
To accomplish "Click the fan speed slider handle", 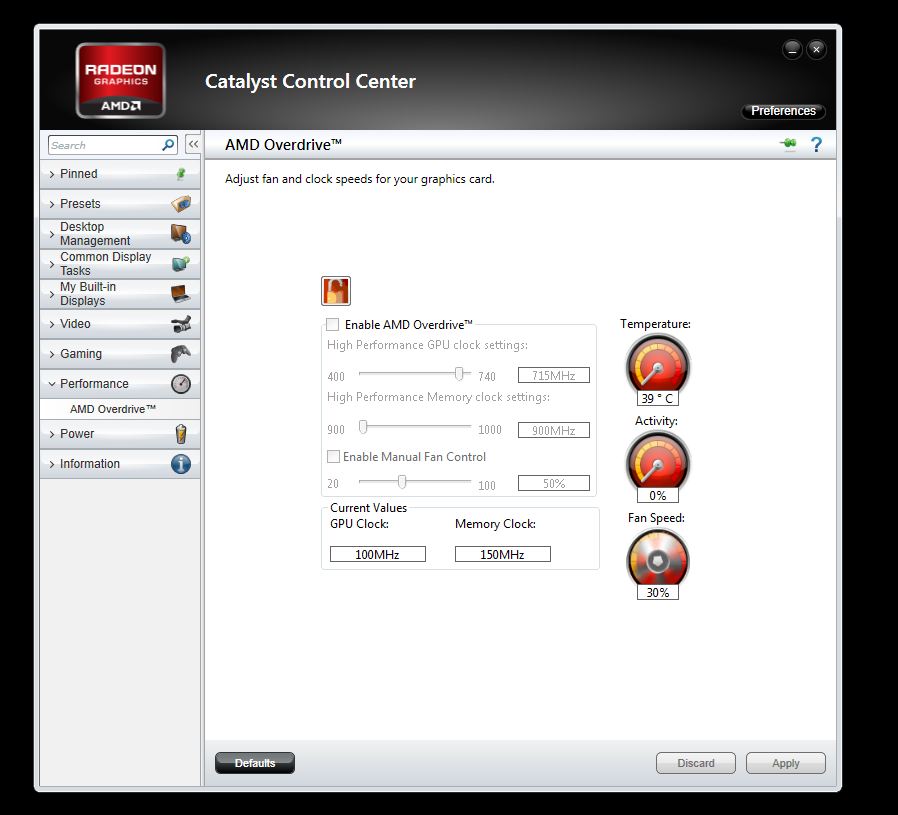I will [x=402, y=482].
